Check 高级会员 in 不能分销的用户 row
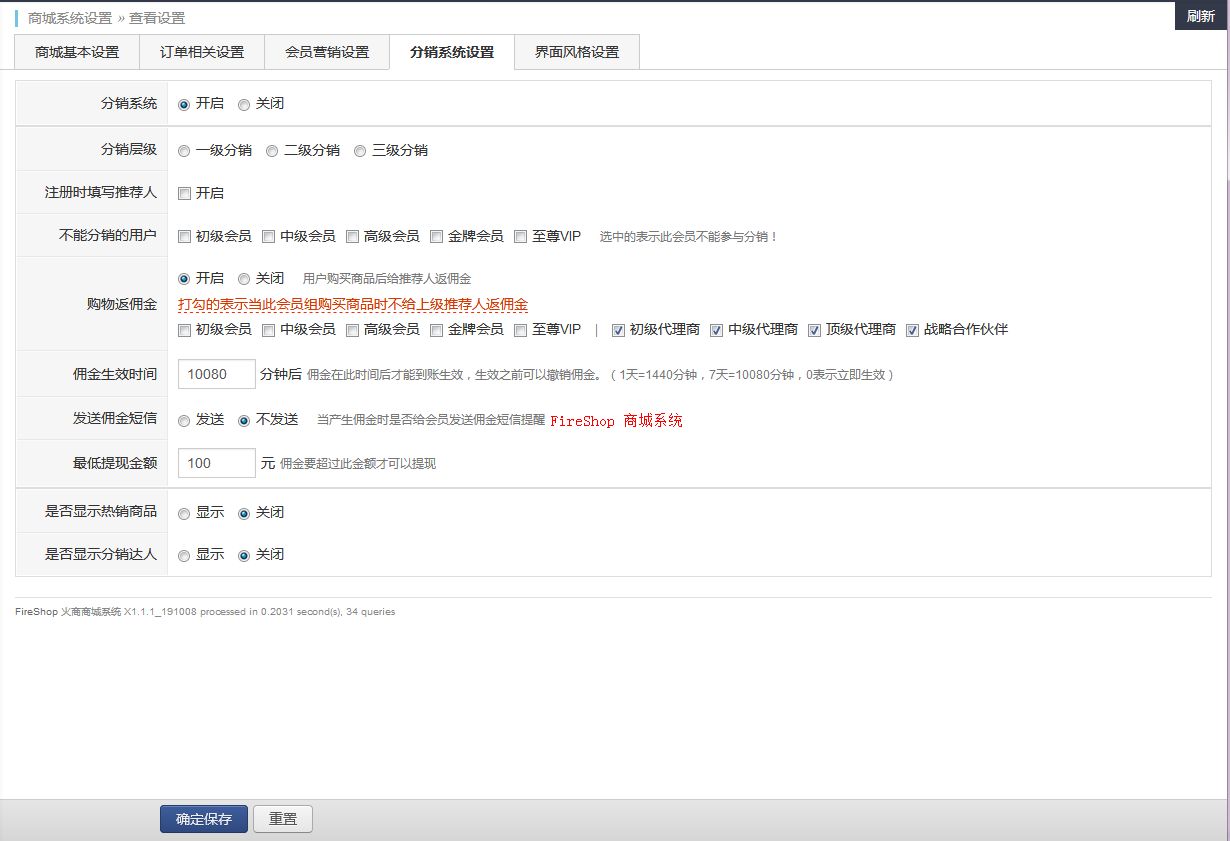The image size is (1230, 841). tap(352, 237)
